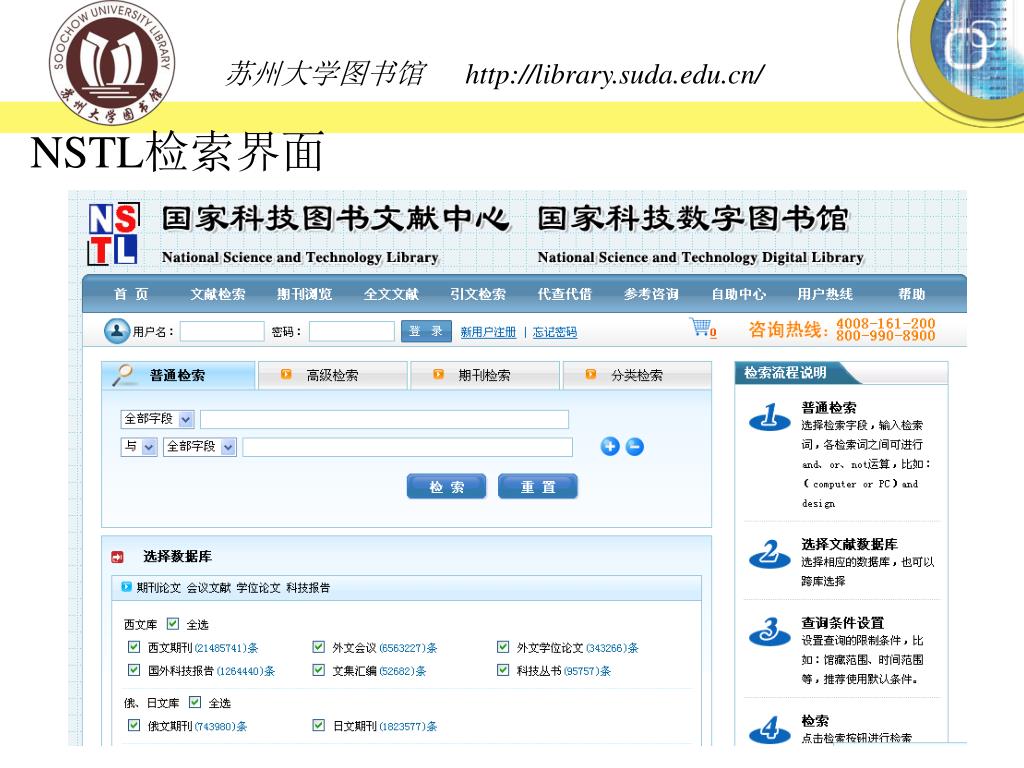Open 引文检索 menu item

tap(478, 294)
